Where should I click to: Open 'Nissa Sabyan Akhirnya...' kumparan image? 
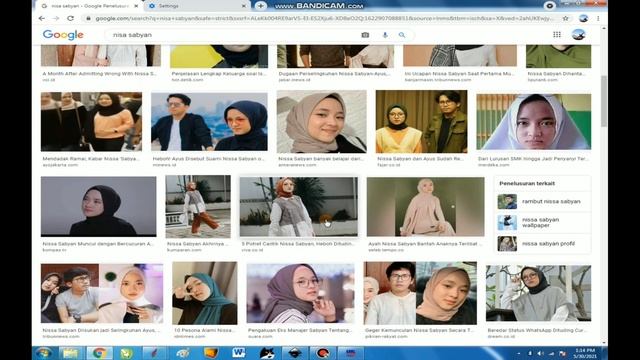pyautogui.click(x=198, y=207)
